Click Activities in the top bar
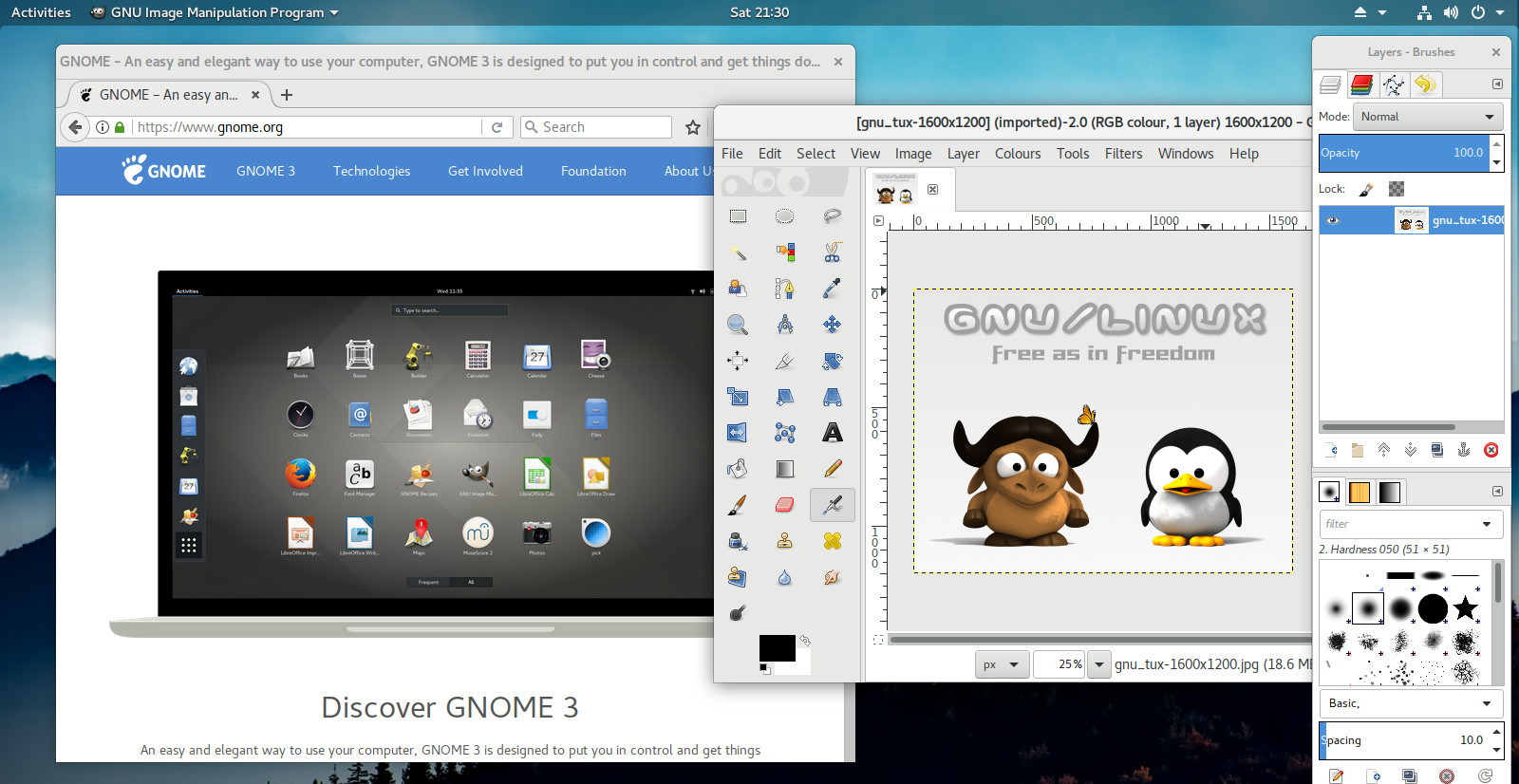The height and width of the screenshot is (784, 1519). (x=41, y=12)
